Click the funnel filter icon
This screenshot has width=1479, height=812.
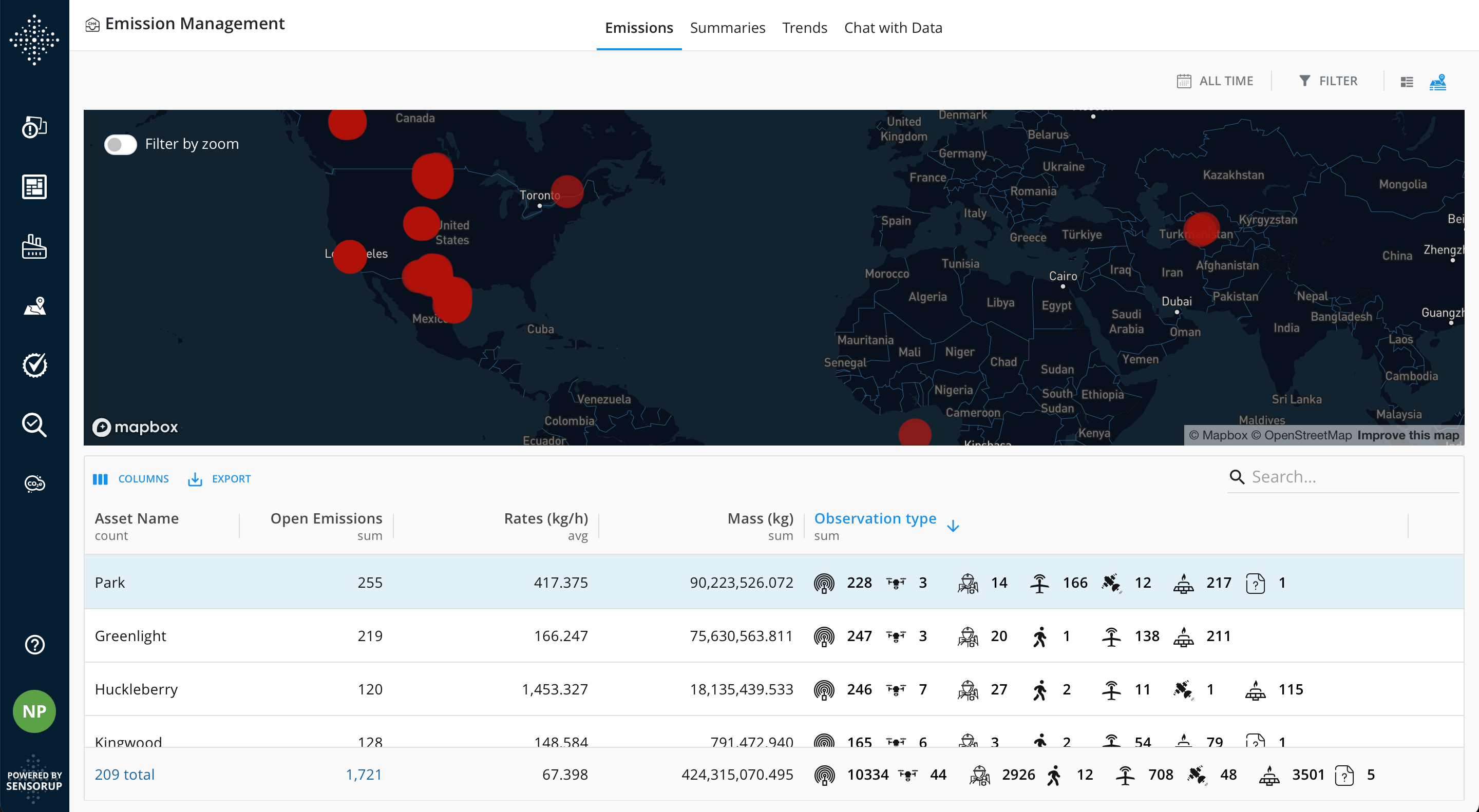coord(1304,81)
